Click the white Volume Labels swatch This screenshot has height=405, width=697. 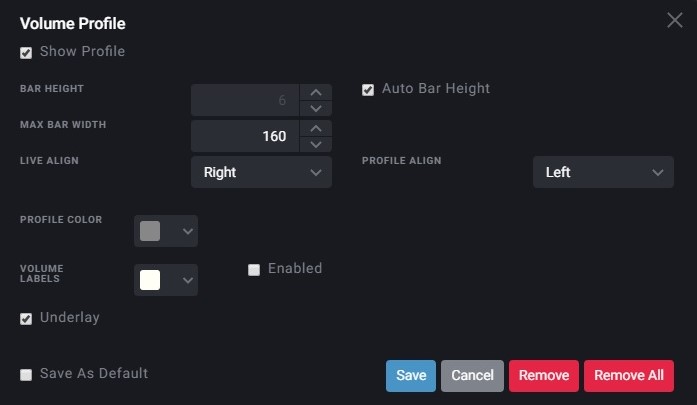[x=150, y=280]
